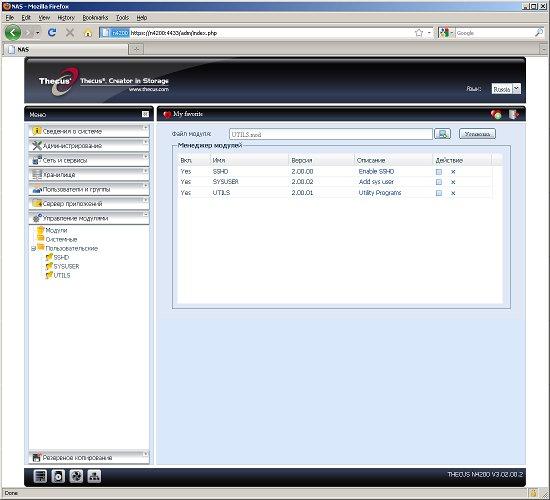
Task: Click the disk status icon in bottom bar
Action: click(58, 476)
